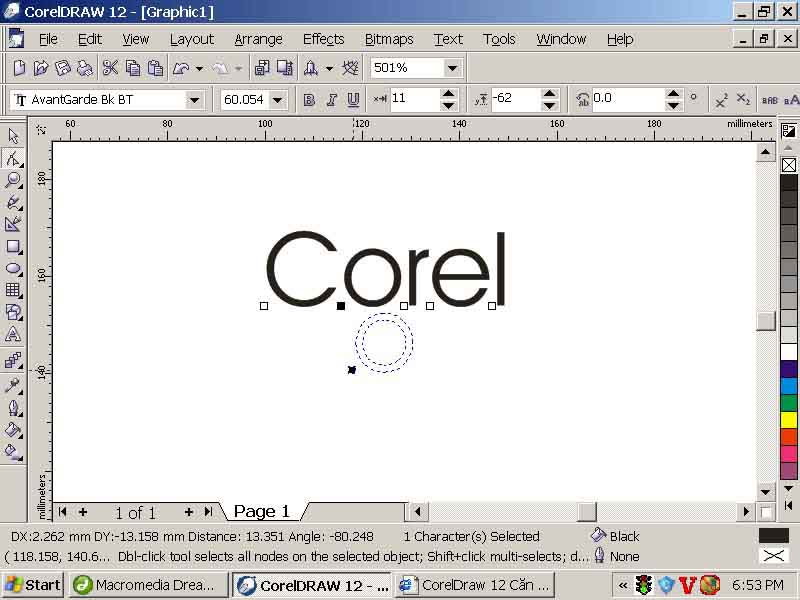Screen dimensions: 800x600
Task: Open the Edit menu
Action: coord(90,39)
